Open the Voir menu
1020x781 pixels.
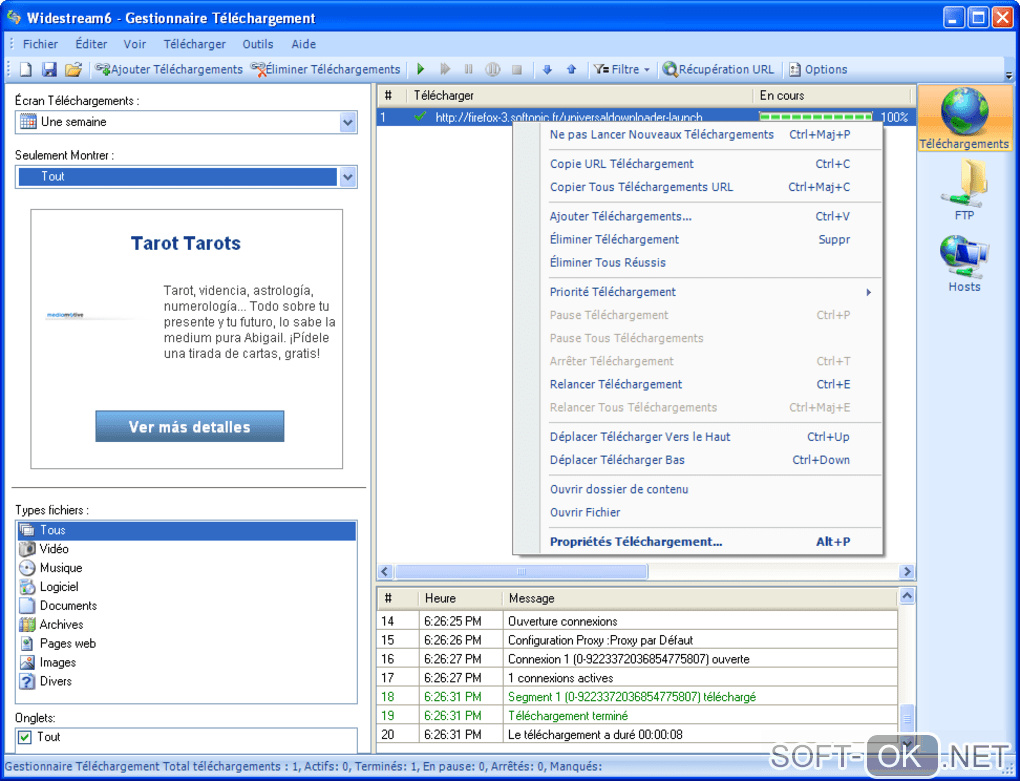coord(135,44)
